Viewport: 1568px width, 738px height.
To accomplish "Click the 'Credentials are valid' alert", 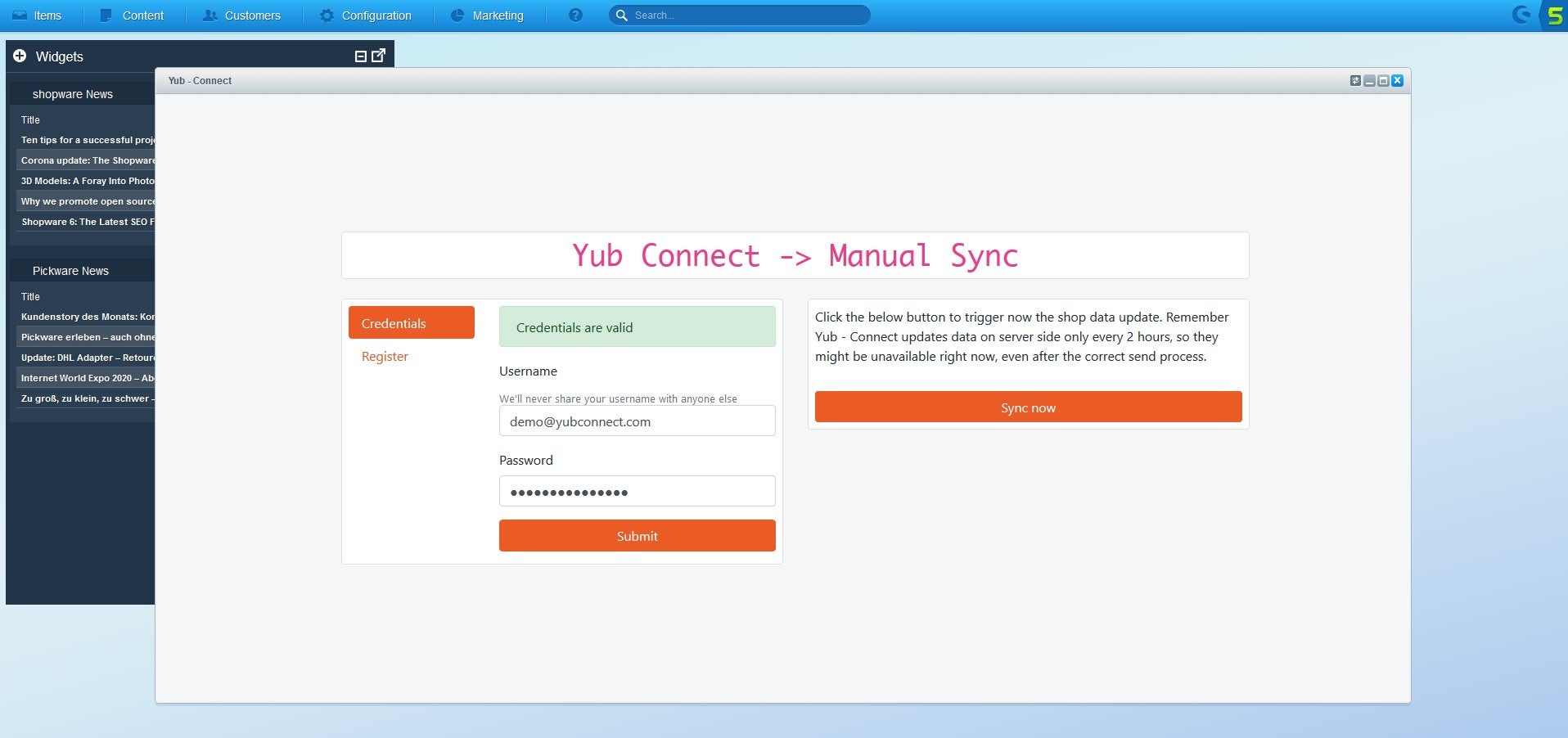I will click(x=638, y=326).
